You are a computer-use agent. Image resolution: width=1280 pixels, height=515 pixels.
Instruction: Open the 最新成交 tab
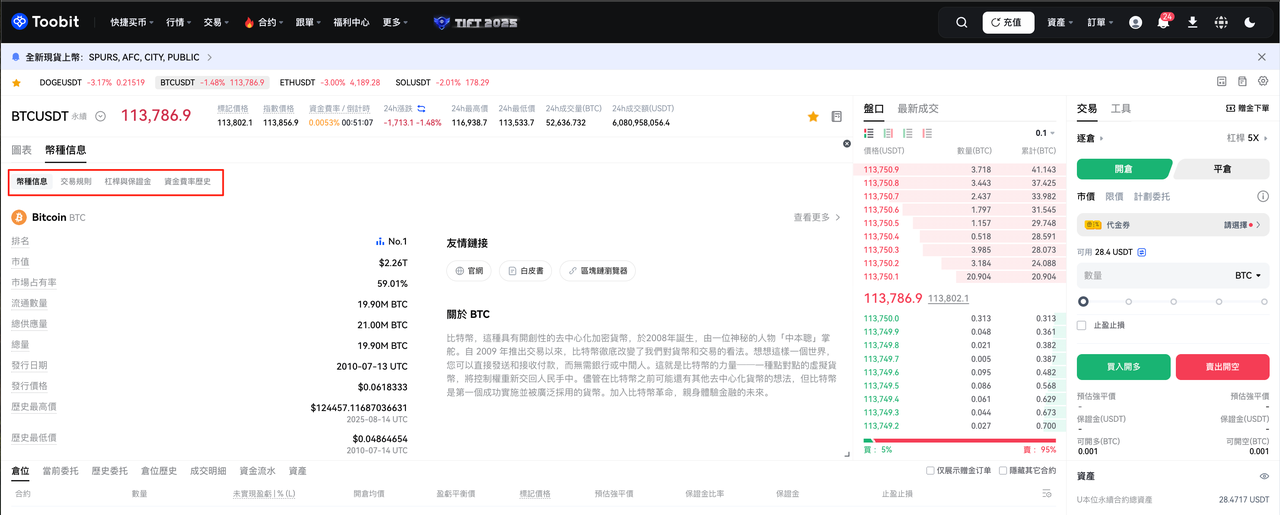[918, 108]
